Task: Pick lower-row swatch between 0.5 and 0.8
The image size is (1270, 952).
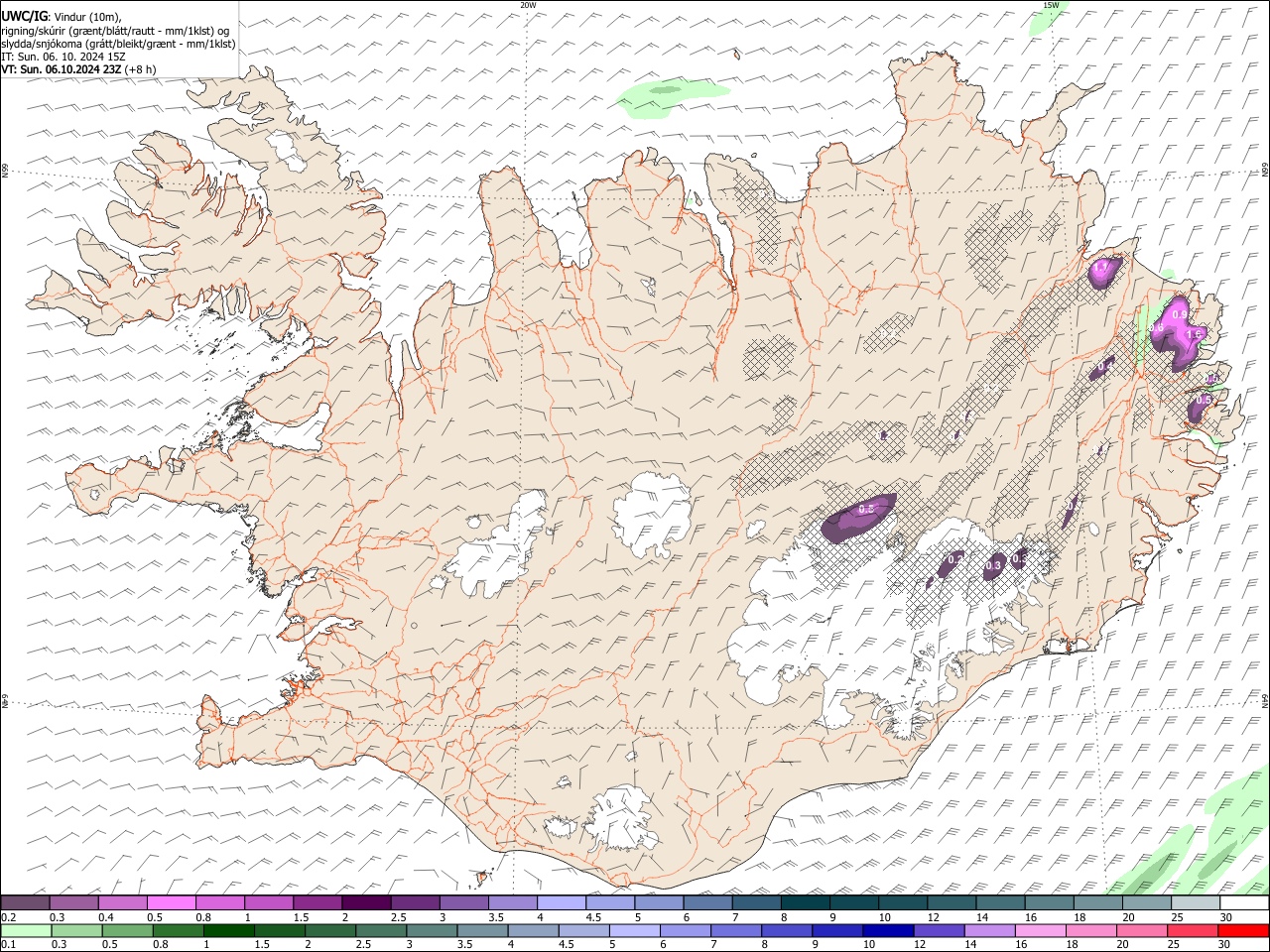Action: (127, 930)
